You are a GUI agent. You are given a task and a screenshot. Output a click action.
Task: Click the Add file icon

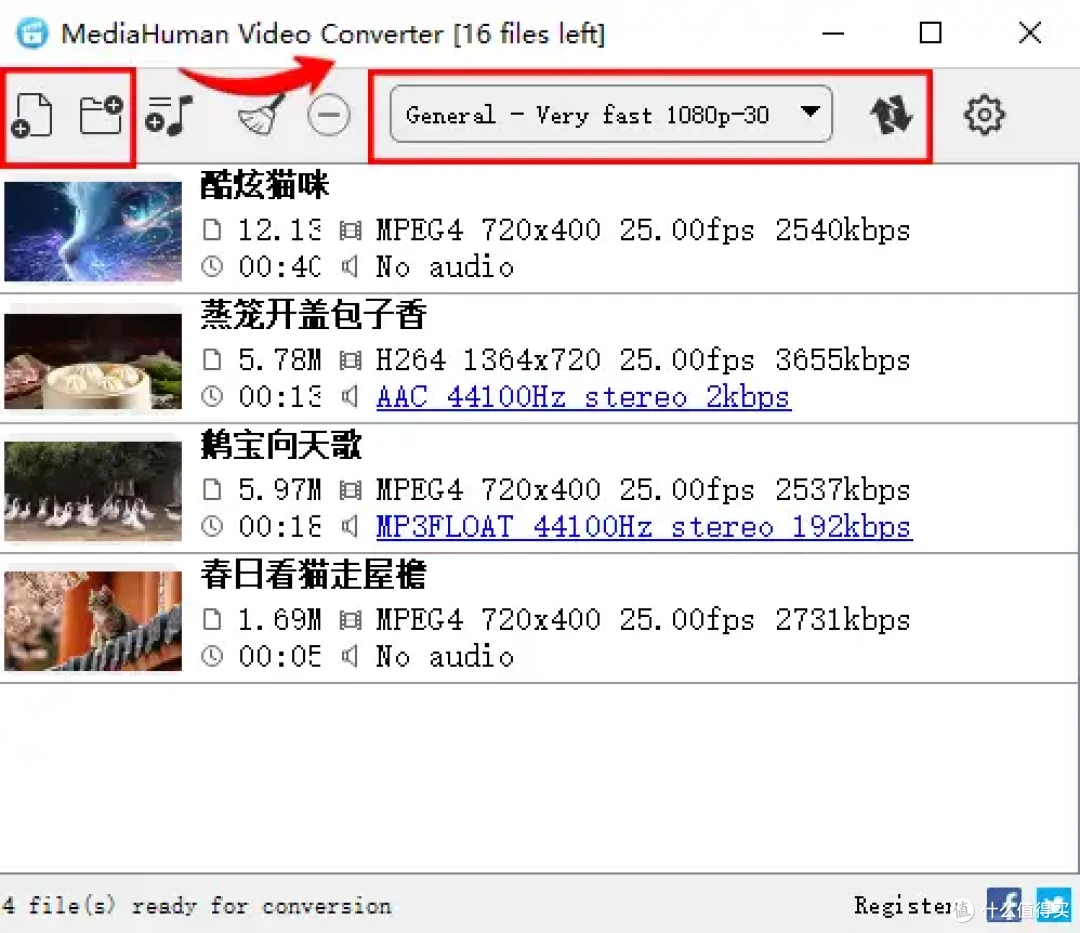pyautogui.click(x=32, y=114)
